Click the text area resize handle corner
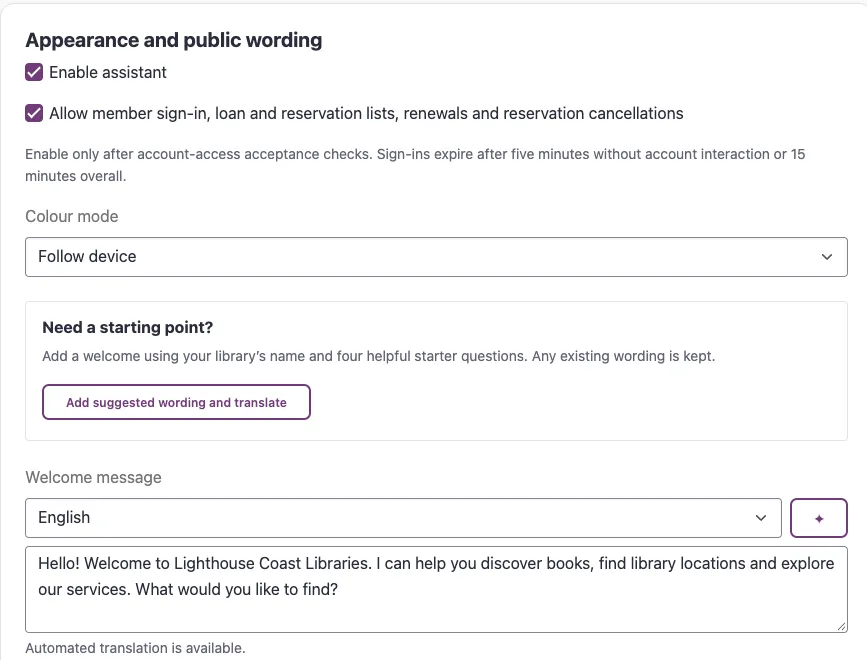This screenshot has width=867, height=660. click(842, 626)
